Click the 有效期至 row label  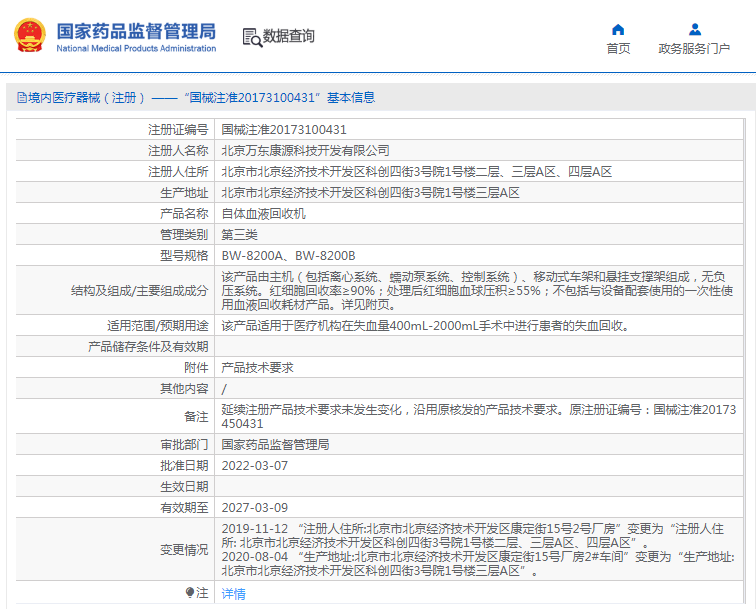pyautogui.click(x=184, y=508)
